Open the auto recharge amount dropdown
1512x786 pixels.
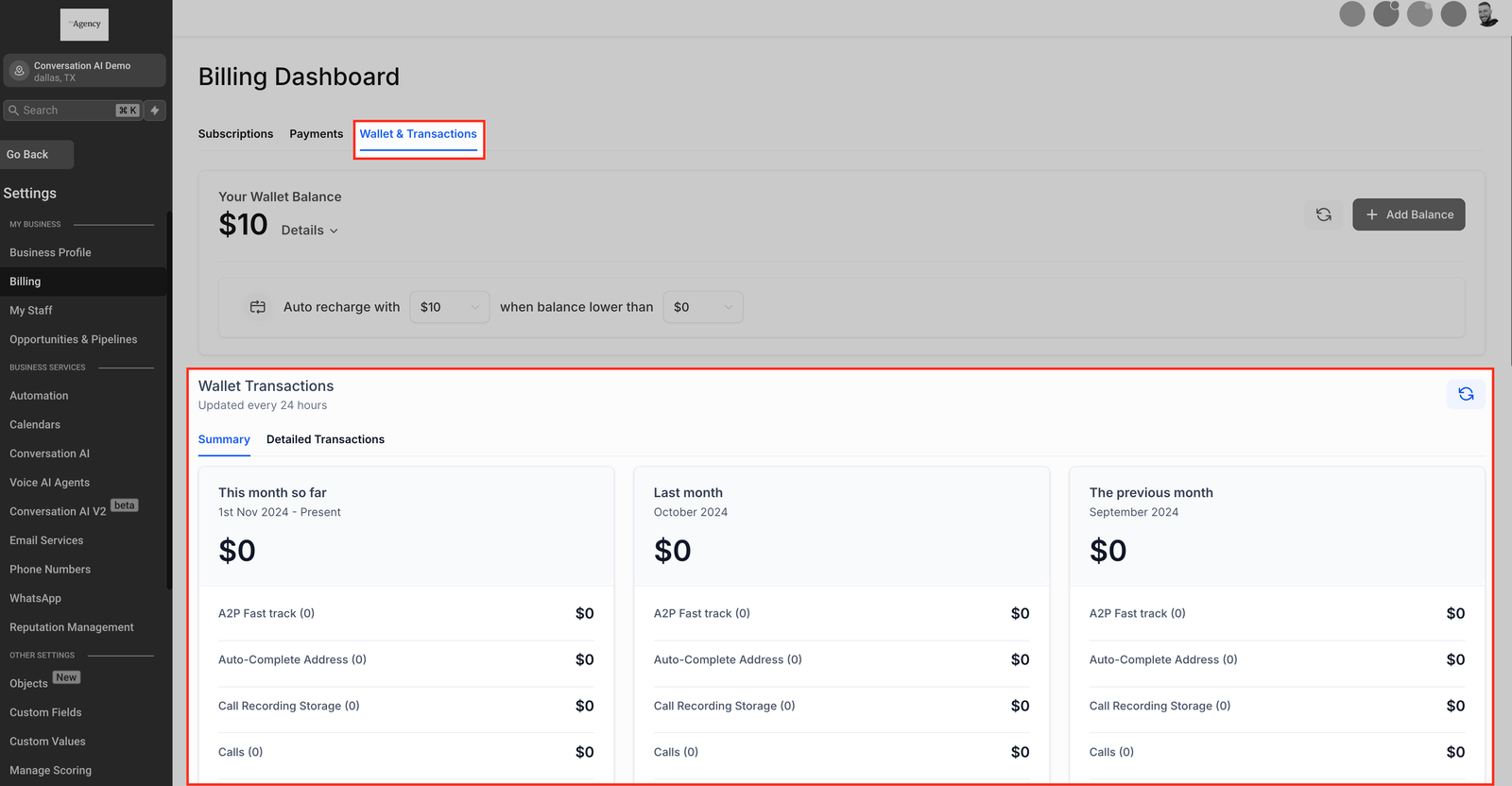coord(449,307)
